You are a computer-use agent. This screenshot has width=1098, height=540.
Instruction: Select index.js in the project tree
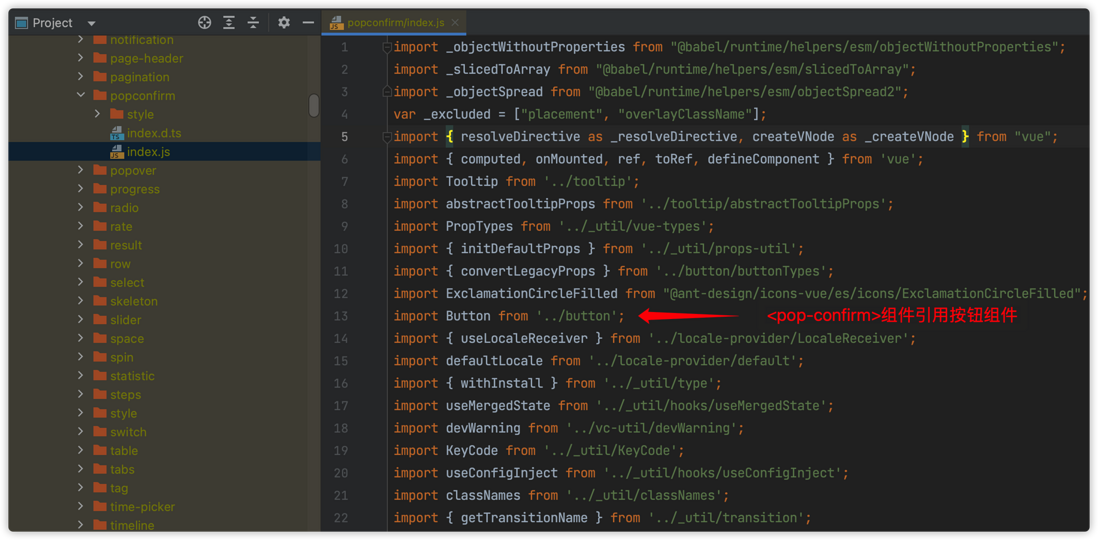pos(148,152)
